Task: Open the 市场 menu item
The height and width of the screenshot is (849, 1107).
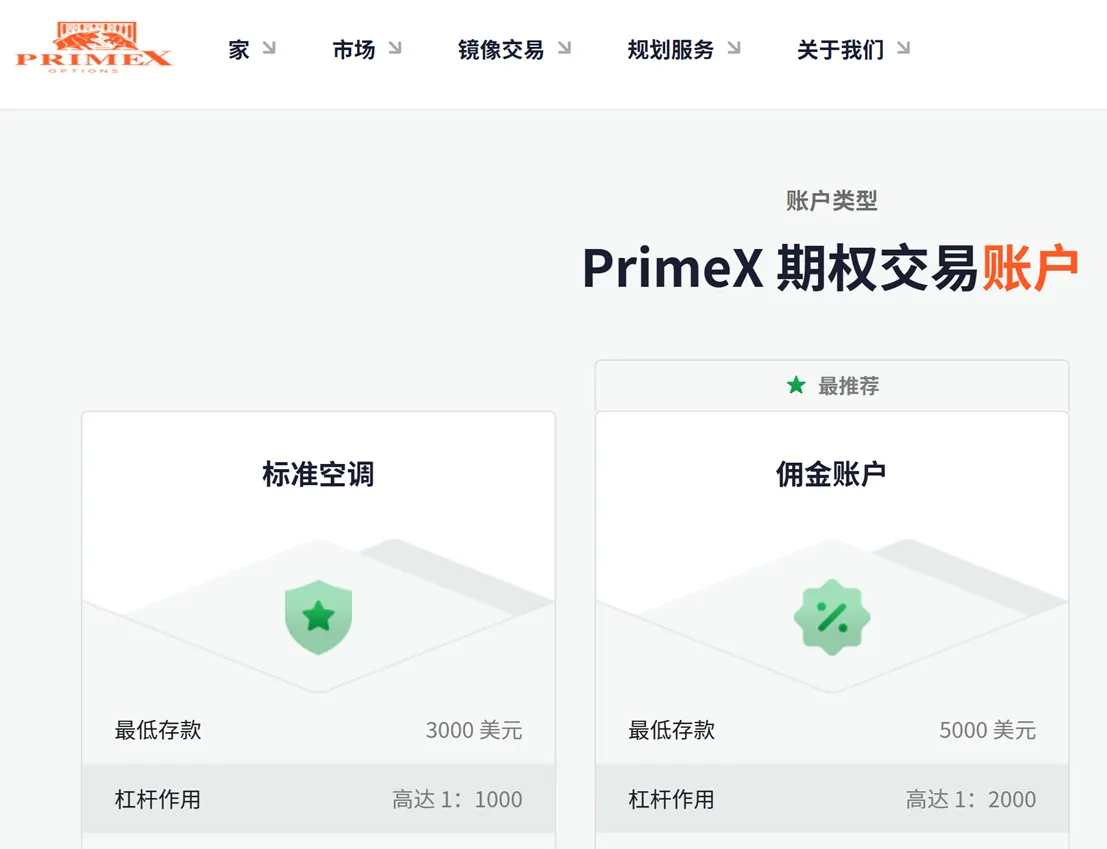Action: pyautogui.click(x=354, y=49)
